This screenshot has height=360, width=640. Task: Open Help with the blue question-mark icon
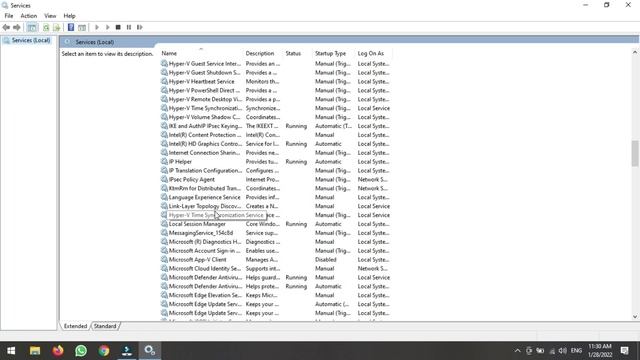point(71,27)
